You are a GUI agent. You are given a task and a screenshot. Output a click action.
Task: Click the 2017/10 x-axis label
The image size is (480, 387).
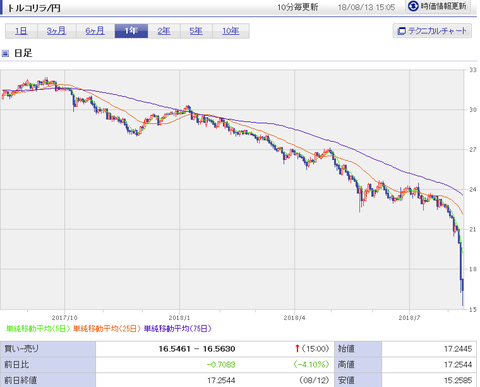click(x=65, y=318)
